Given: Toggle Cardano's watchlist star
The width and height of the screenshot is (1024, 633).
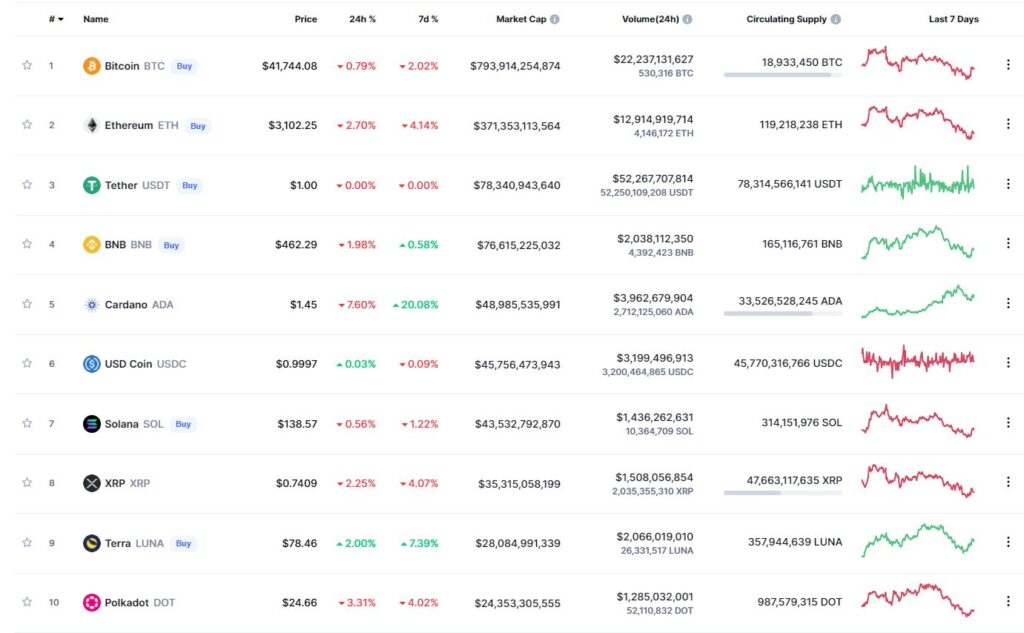Looking at the screenshot, I should pyautogui.click(x=27, y=304).
